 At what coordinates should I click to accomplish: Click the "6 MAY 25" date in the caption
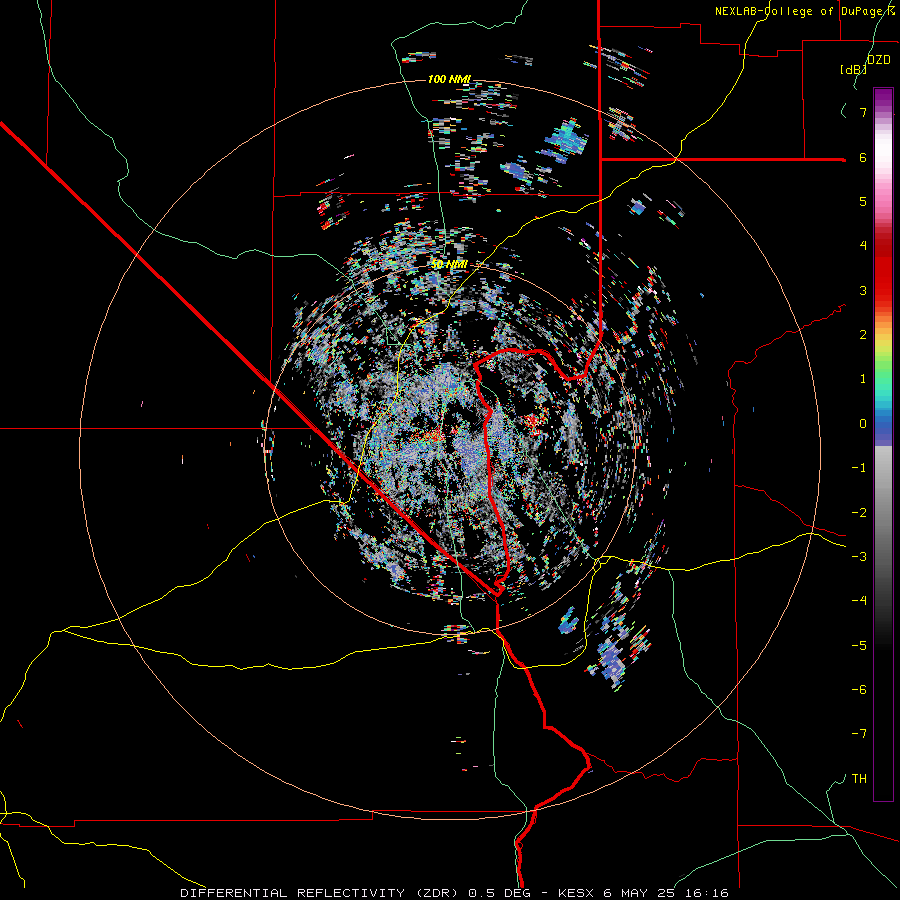point(641,893)
